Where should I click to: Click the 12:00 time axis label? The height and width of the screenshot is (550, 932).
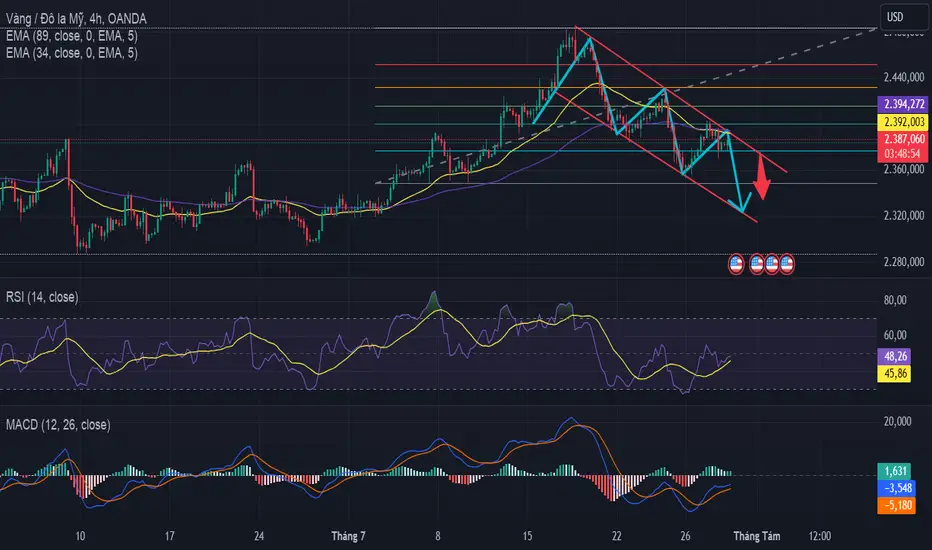click(x=820, y=536)
